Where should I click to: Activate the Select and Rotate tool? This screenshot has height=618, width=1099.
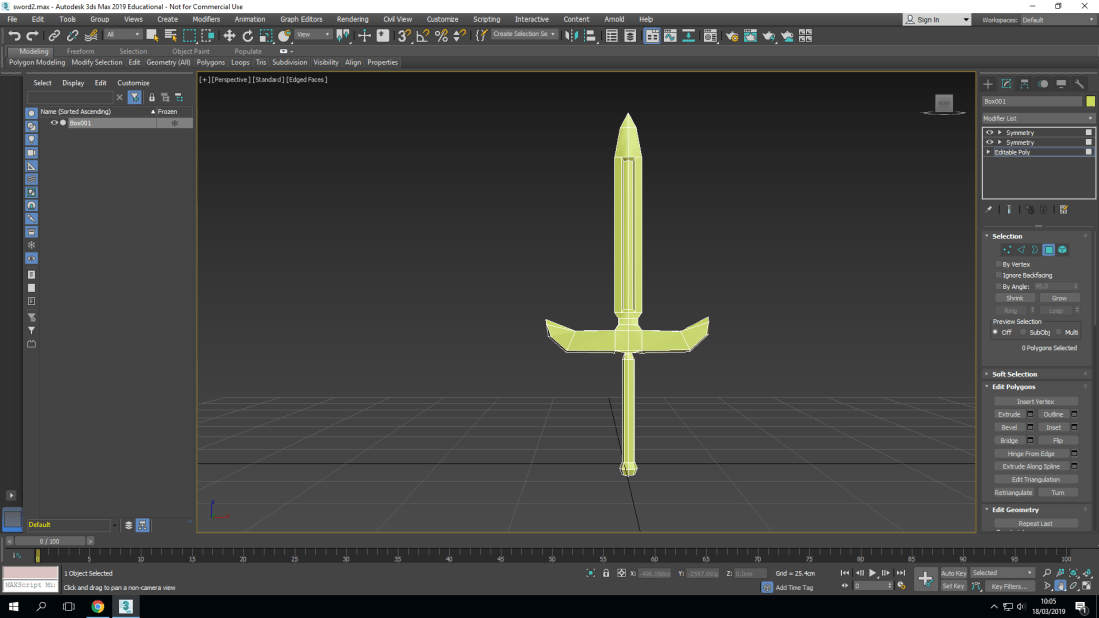248,35
